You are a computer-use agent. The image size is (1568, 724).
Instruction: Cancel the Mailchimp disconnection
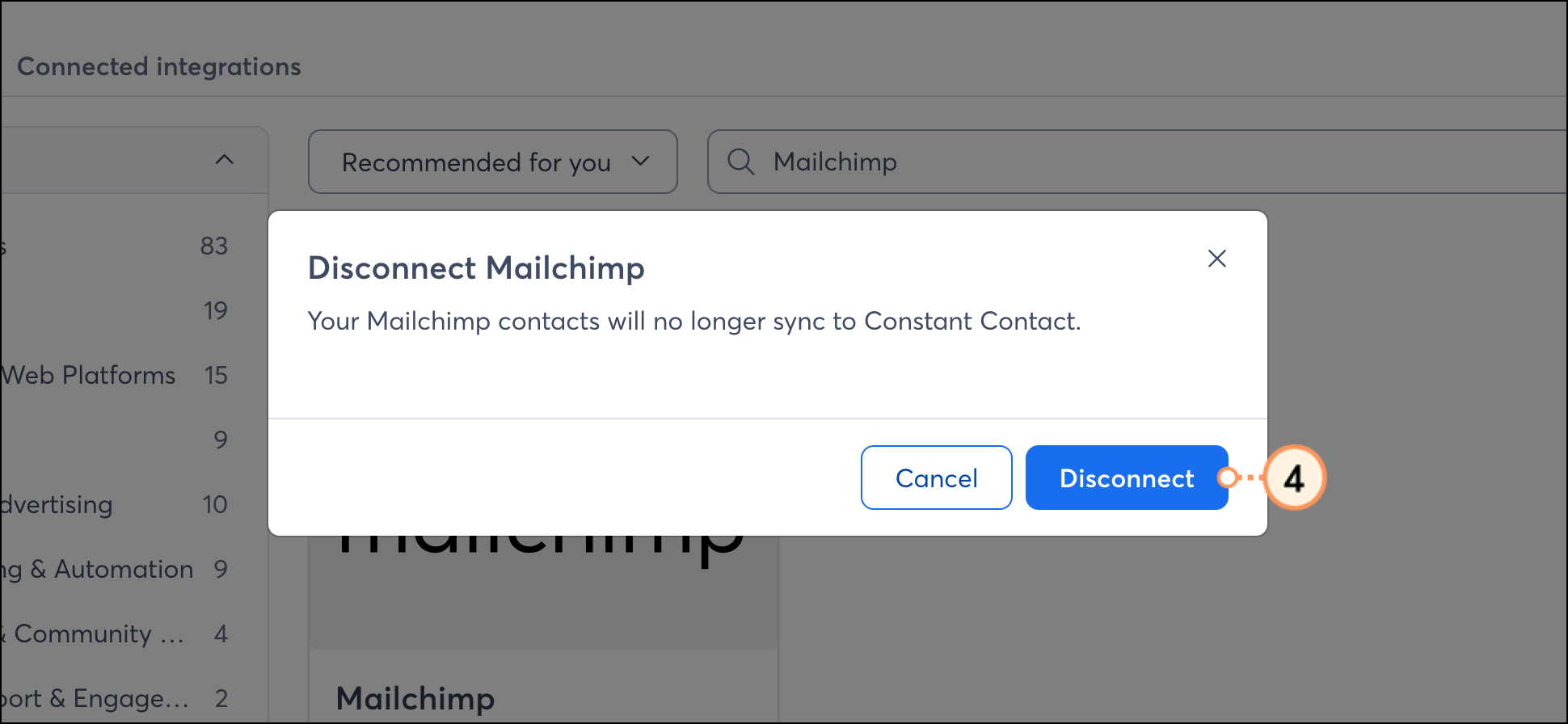pos(936,478)
